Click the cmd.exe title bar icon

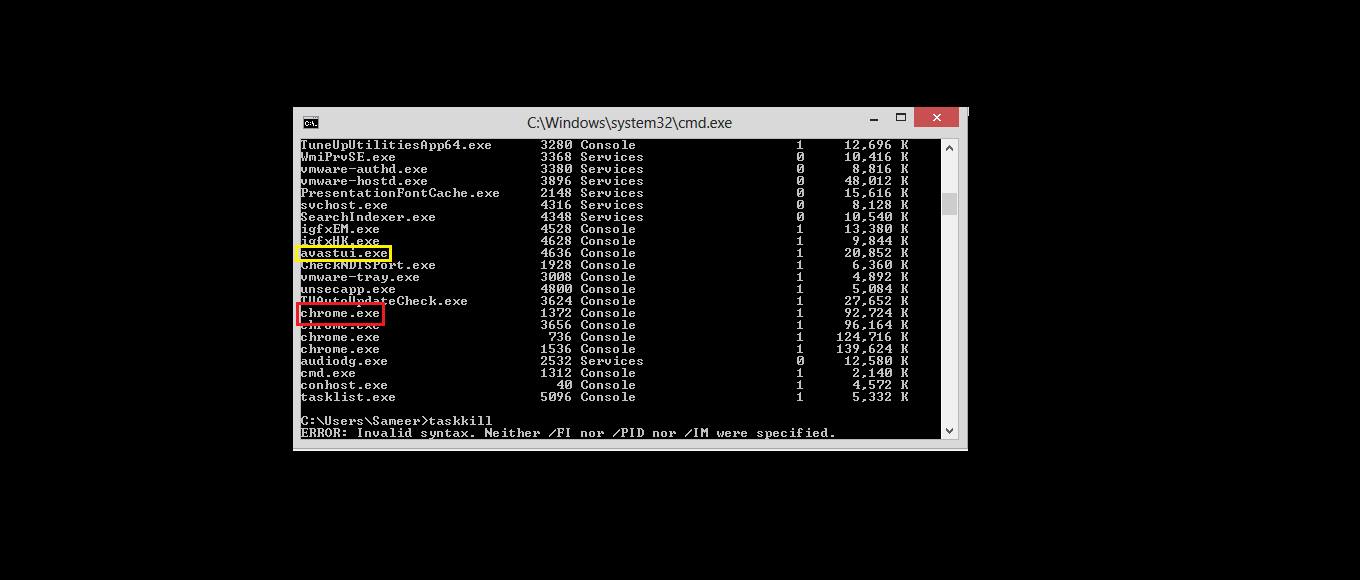tap(311, 123)
